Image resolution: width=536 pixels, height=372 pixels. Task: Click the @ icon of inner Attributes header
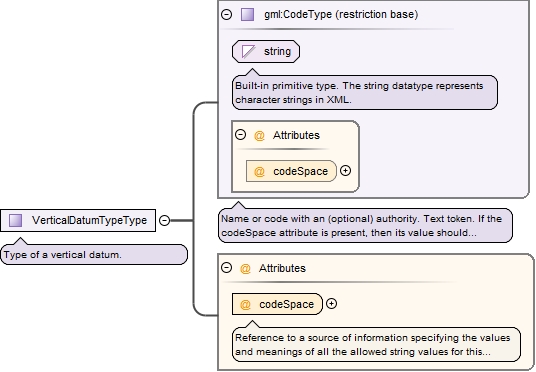[x=259, y=135]
